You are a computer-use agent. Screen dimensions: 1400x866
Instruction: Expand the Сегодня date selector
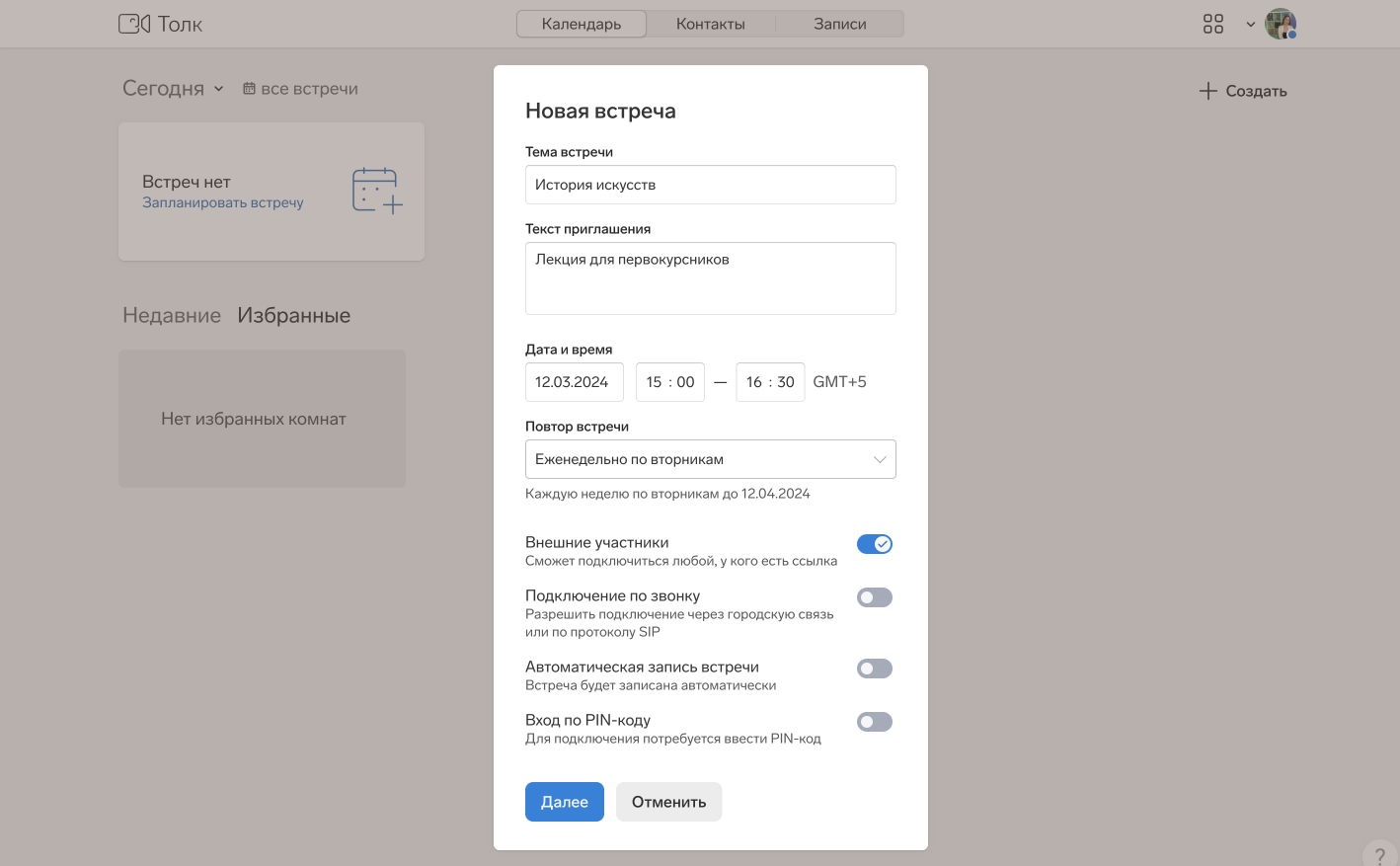(x=173, y=89)
